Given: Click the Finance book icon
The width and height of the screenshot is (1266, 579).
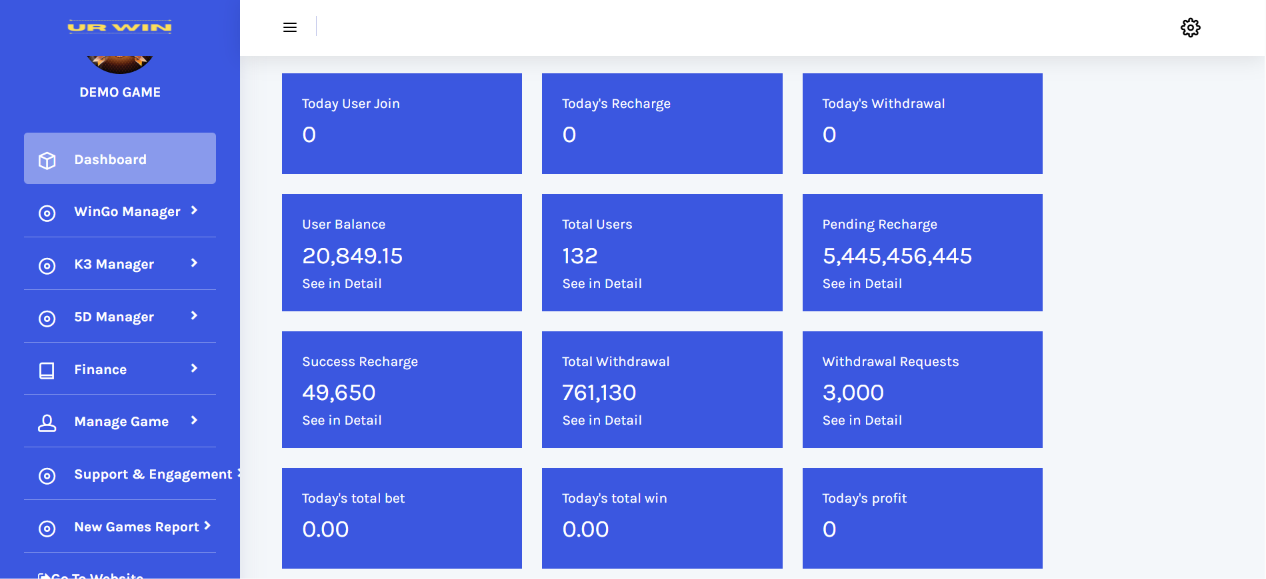Looking at the screenshot, I should pos(47,371).
